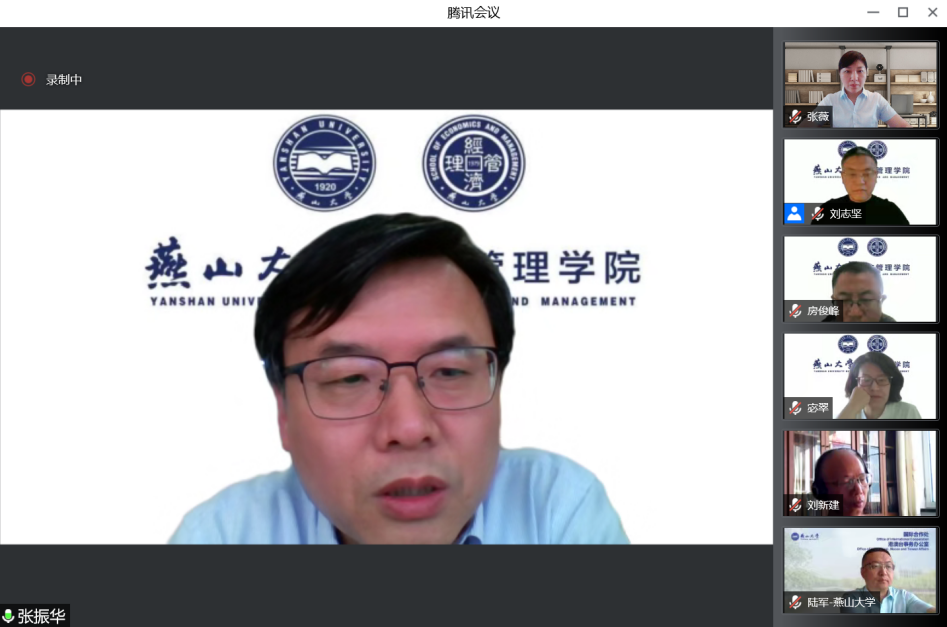Minimize the 腾讯会议 meeting window
Viewport: 947px width, 627px height.
(x=873, y=12)
